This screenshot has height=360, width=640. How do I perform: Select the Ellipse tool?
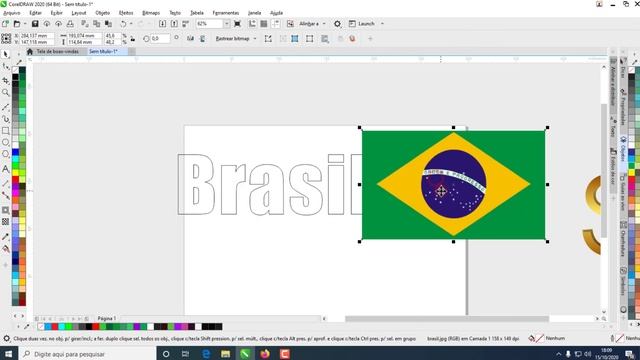click(x=5, y=142)
